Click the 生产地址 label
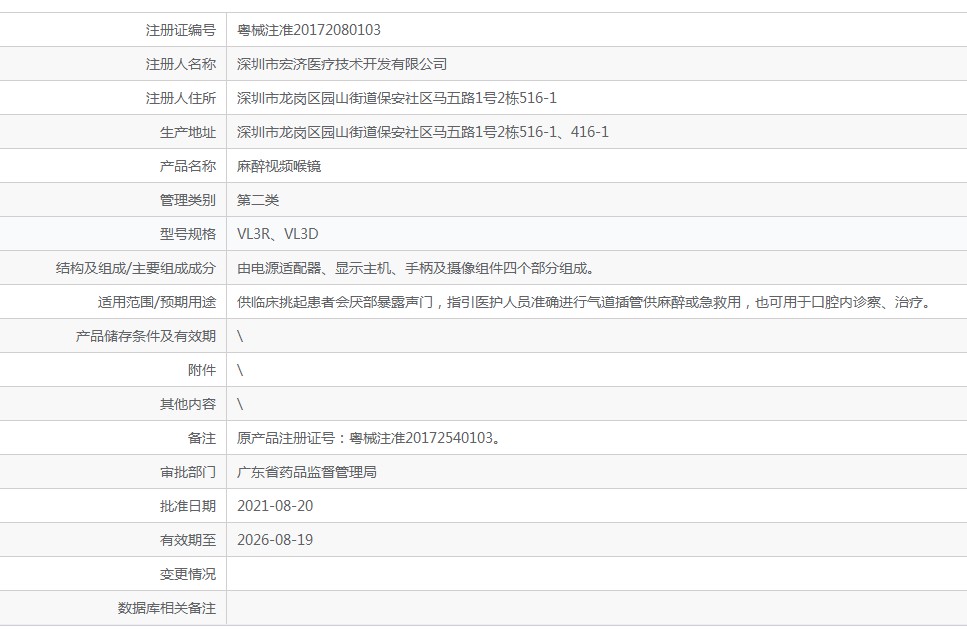This screenshot has width=967, height=630. [188, 132]
